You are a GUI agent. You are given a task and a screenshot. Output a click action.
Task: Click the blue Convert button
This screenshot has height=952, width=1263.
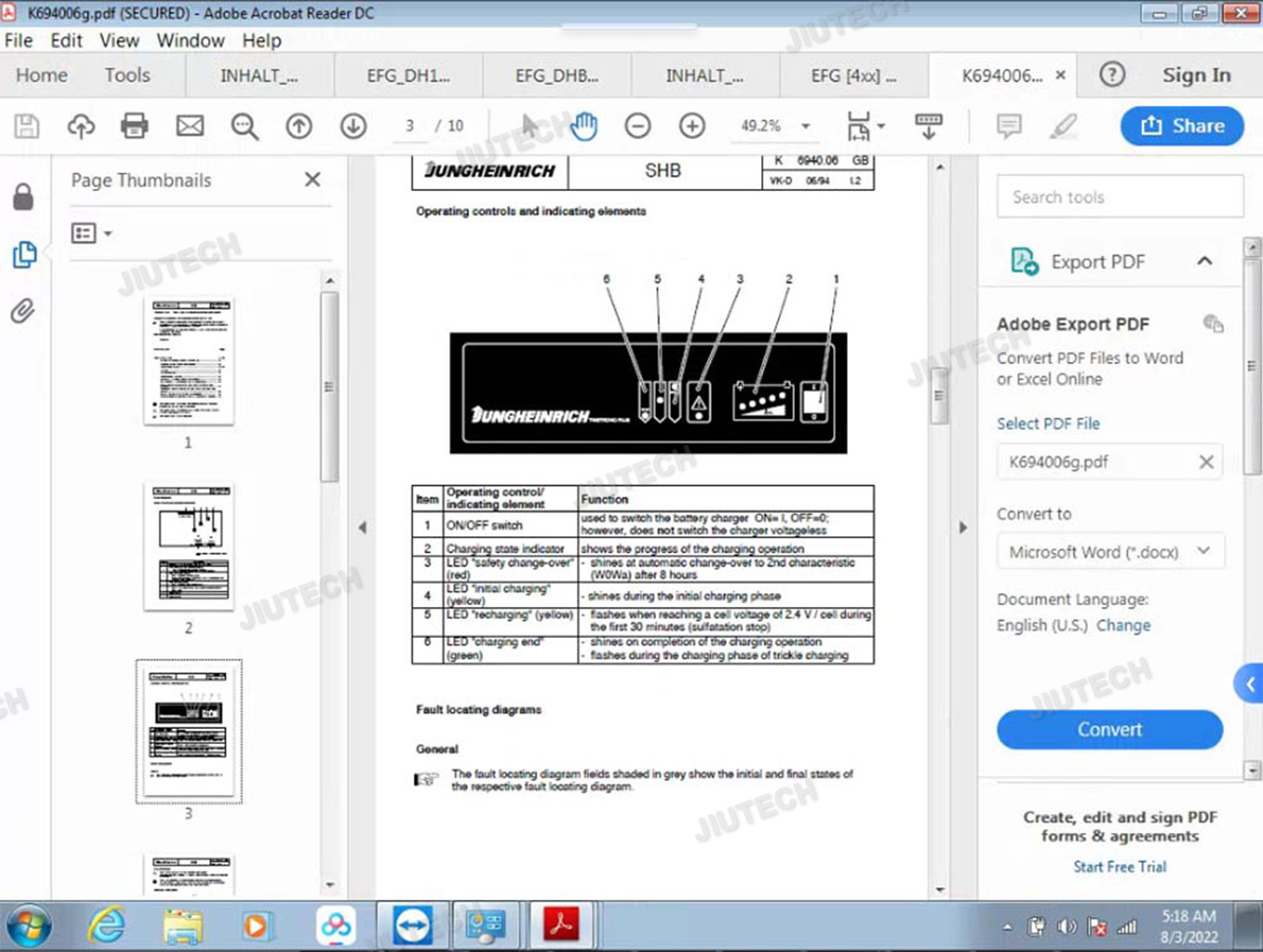pos(1110,730)
